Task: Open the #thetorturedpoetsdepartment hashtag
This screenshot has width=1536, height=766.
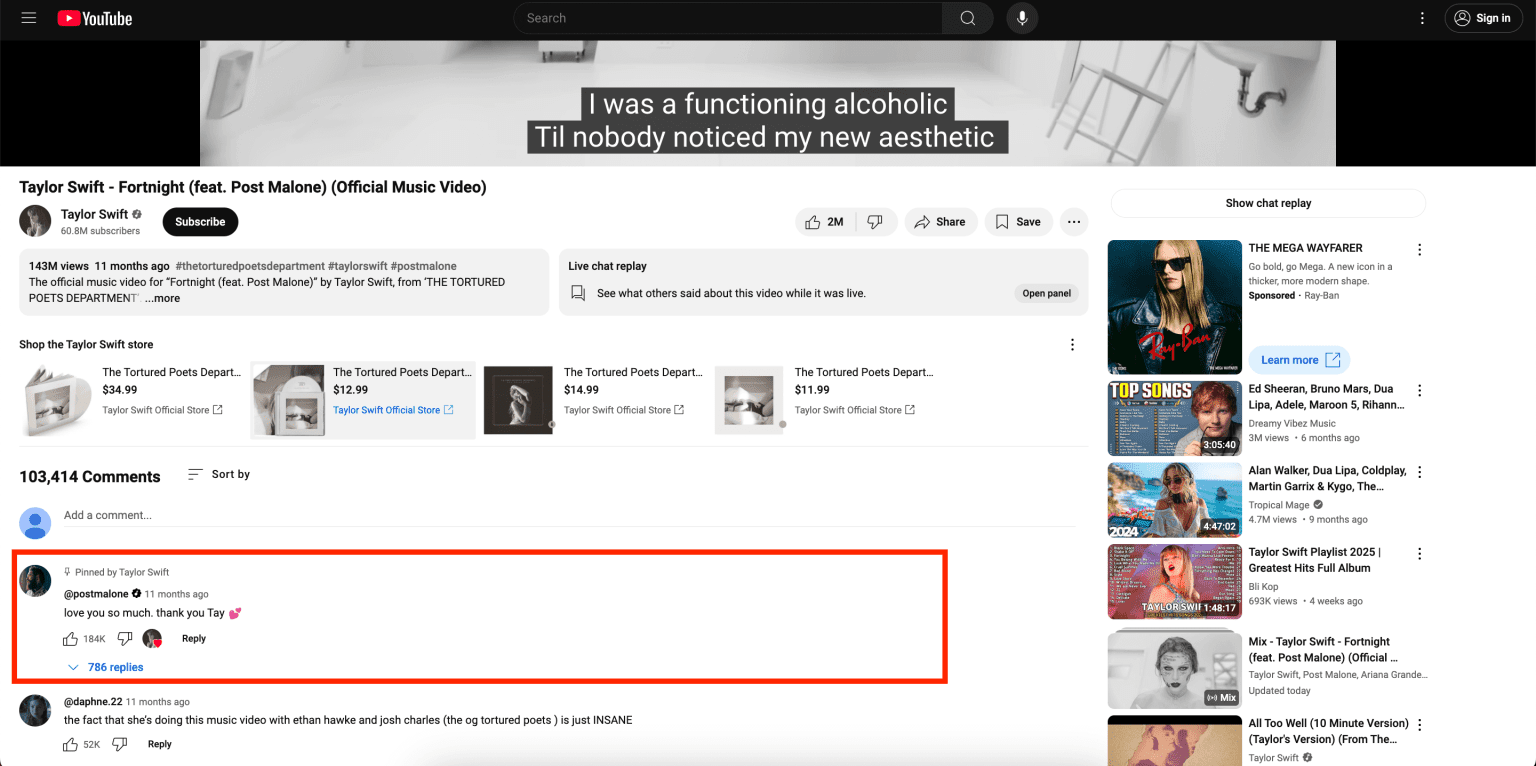Action: point(249,266)
